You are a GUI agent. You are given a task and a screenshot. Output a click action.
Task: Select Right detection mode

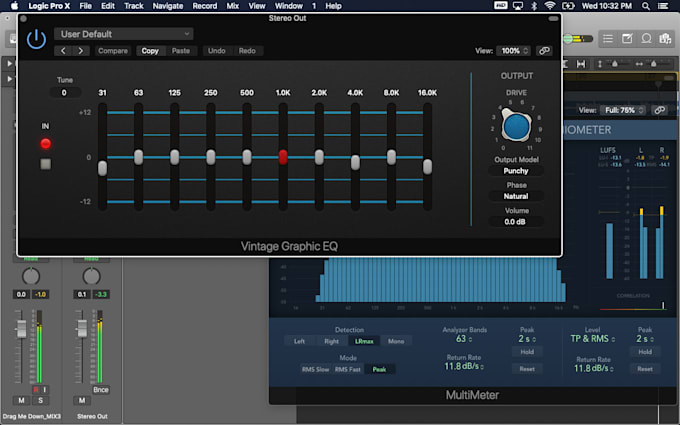tap(332, 341)
